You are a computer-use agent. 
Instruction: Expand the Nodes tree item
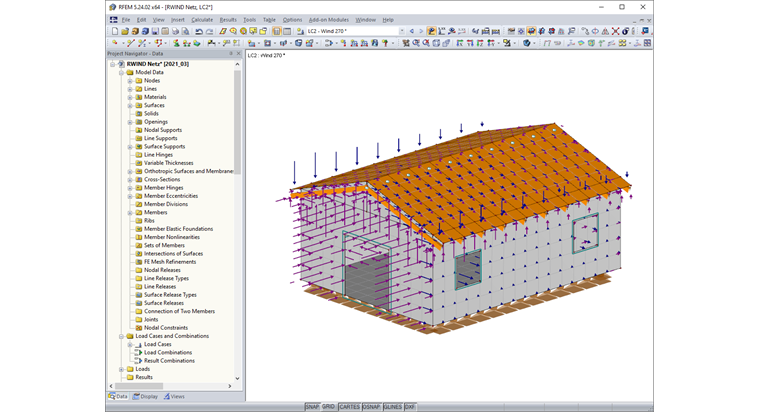(130, 80)
